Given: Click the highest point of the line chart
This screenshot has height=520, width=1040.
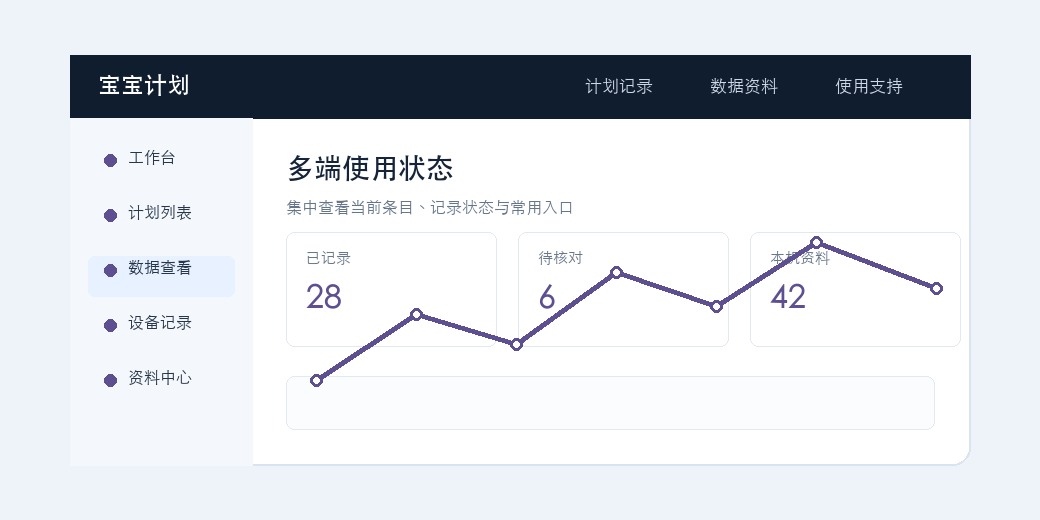Looking at the screenshot, I should (816, 243).
